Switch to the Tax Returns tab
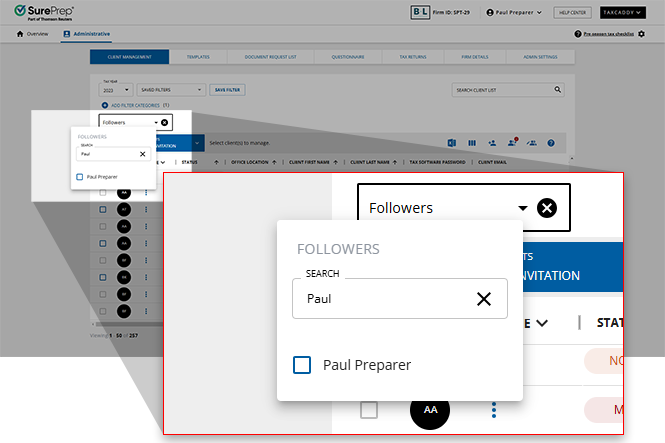This screenshot has width=665, height=443. click(x=413, y=57)
